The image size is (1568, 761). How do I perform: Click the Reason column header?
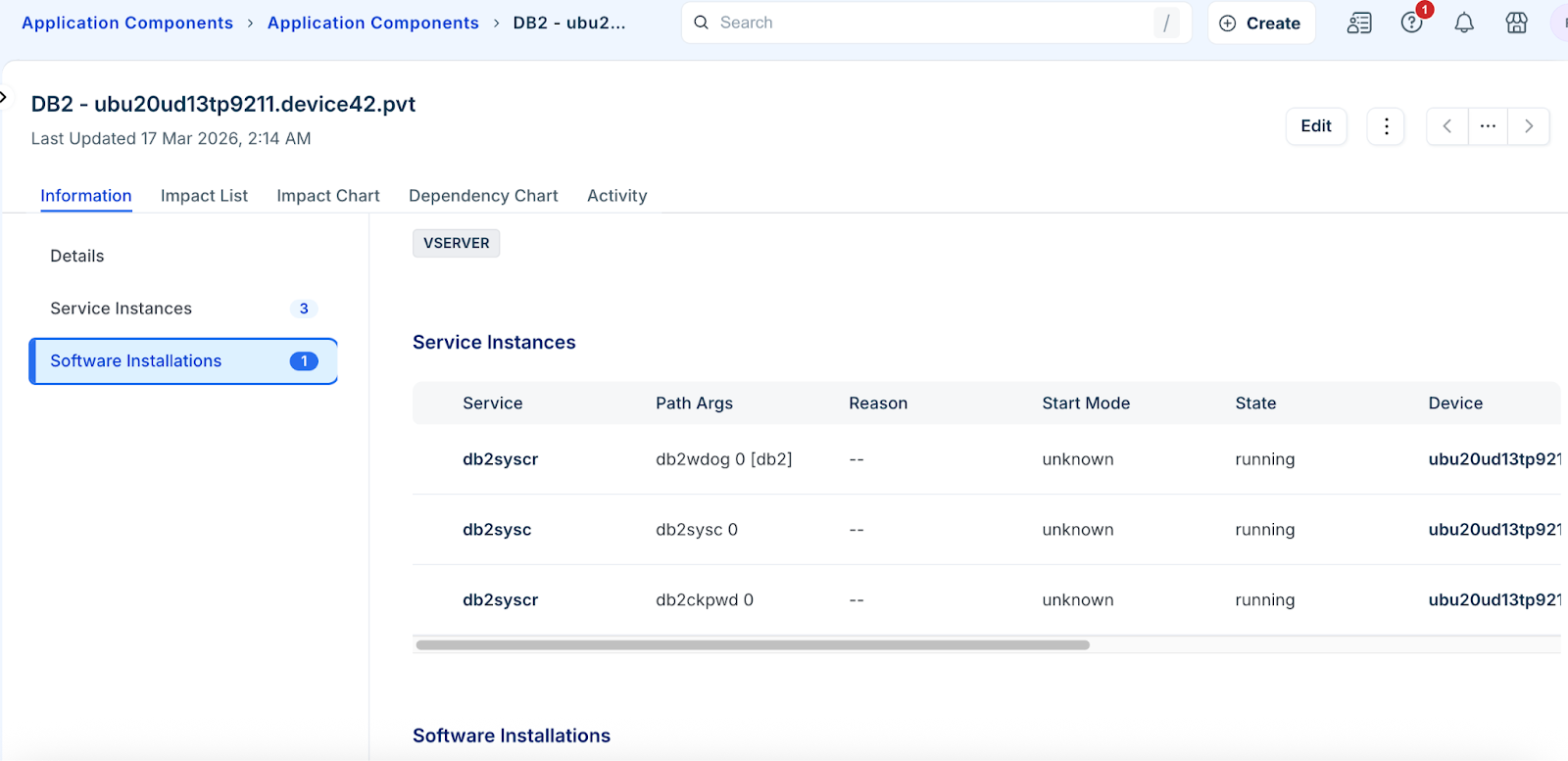[x=878, y=404]
